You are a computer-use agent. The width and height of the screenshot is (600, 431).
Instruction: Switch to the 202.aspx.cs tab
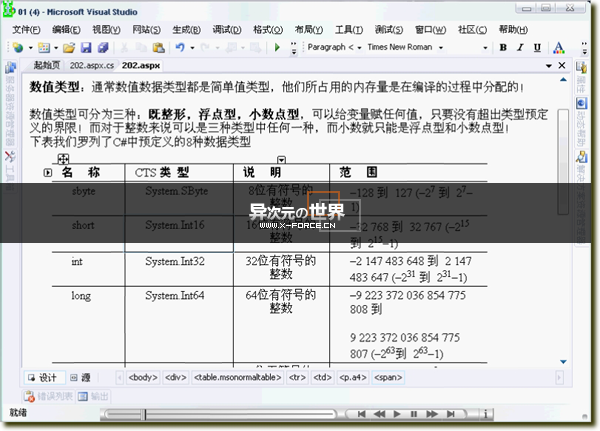point(92,65)
